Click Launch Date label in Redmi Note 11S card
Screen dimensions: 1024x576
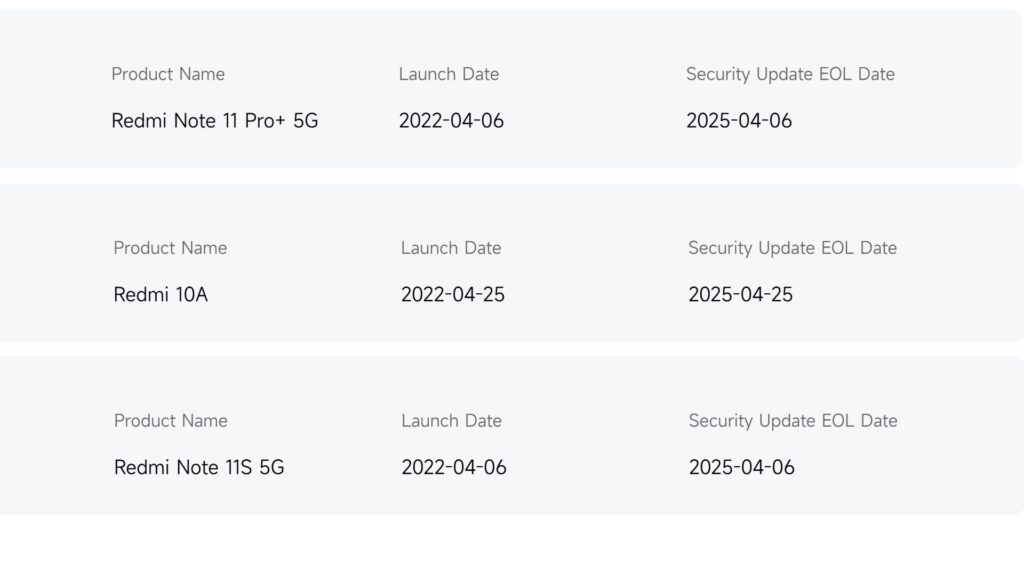pyautogui.click(x=451, y=421)
